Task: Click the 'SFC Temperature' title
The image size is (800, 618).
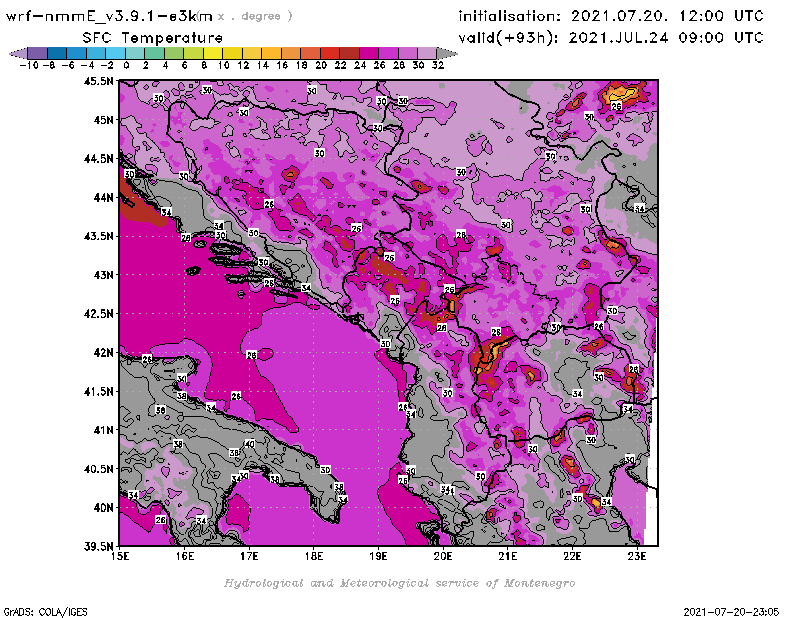Action: (153, 38)
